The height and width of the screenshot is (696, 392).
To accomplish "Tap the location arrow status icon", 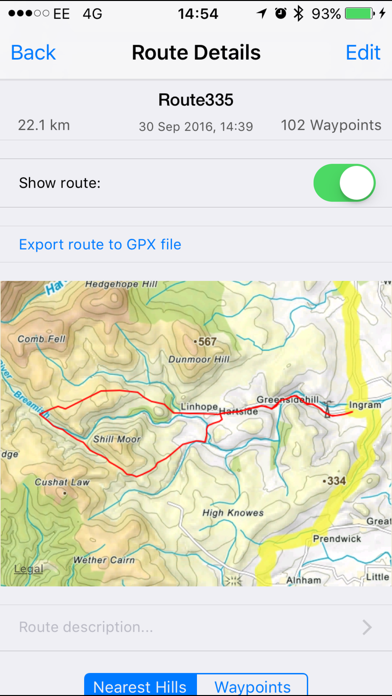I will [262, 14].
